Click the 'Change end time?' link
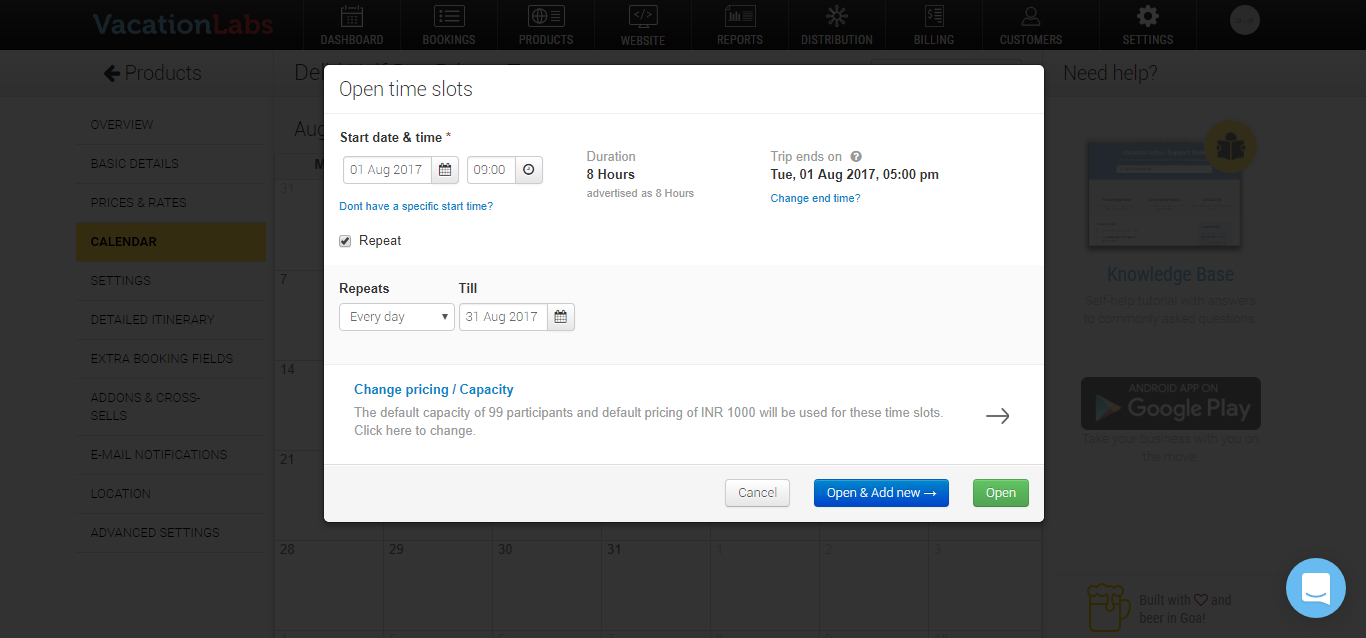This screenshot has height=638, width=1366. [815, 198]
